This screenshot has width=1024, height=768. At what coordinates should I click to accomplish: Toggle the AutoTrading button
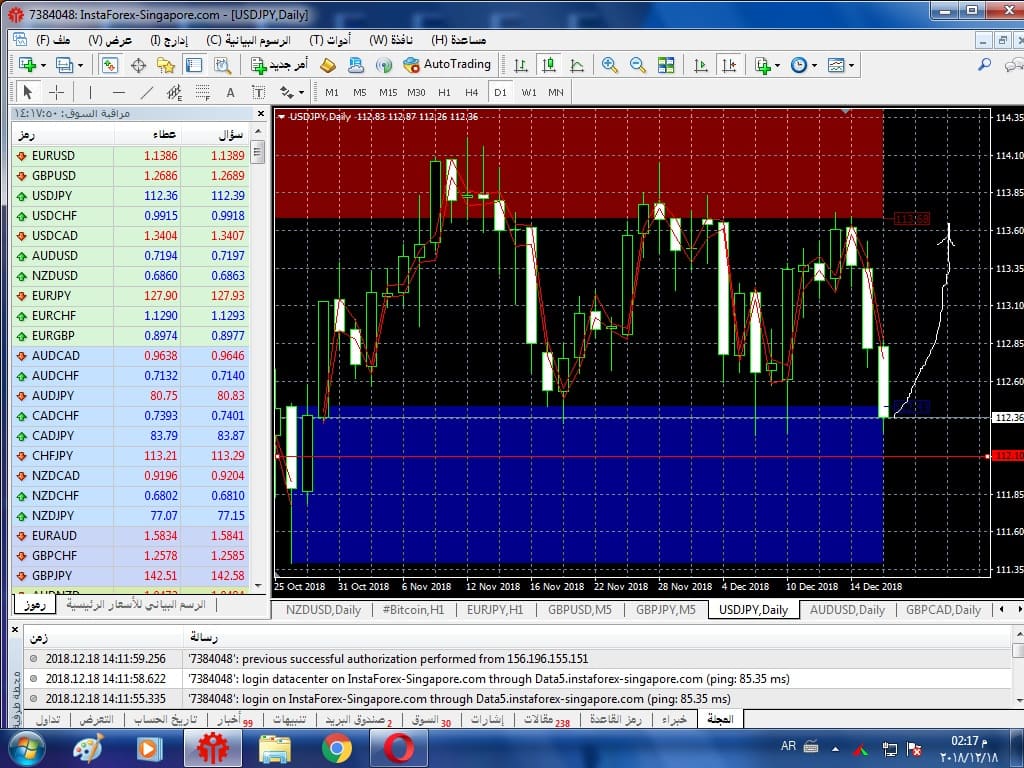[x=447, y=65]
